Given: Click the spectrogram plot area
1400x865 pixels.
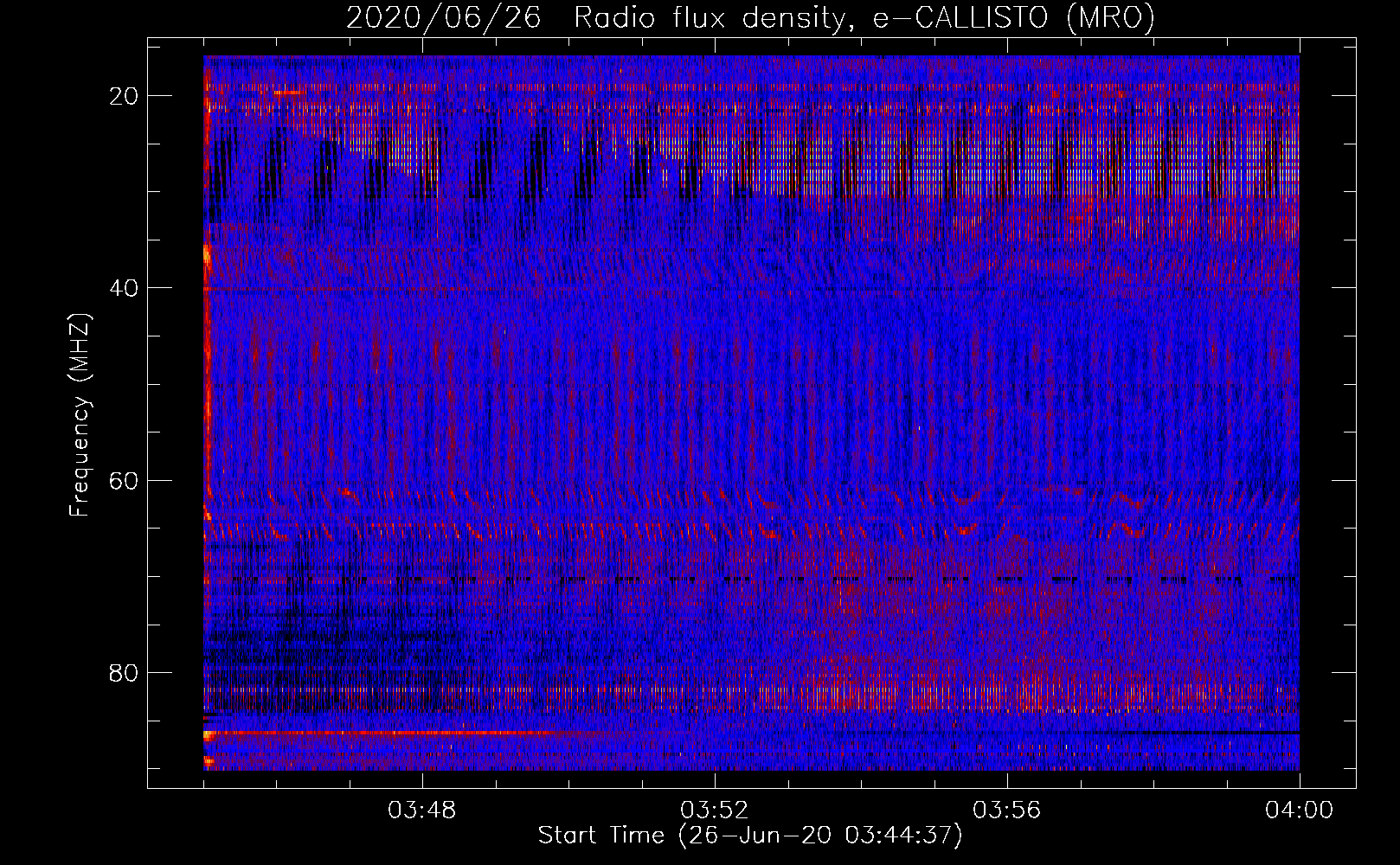Looking at the screenshot, I should pos(751,413).
